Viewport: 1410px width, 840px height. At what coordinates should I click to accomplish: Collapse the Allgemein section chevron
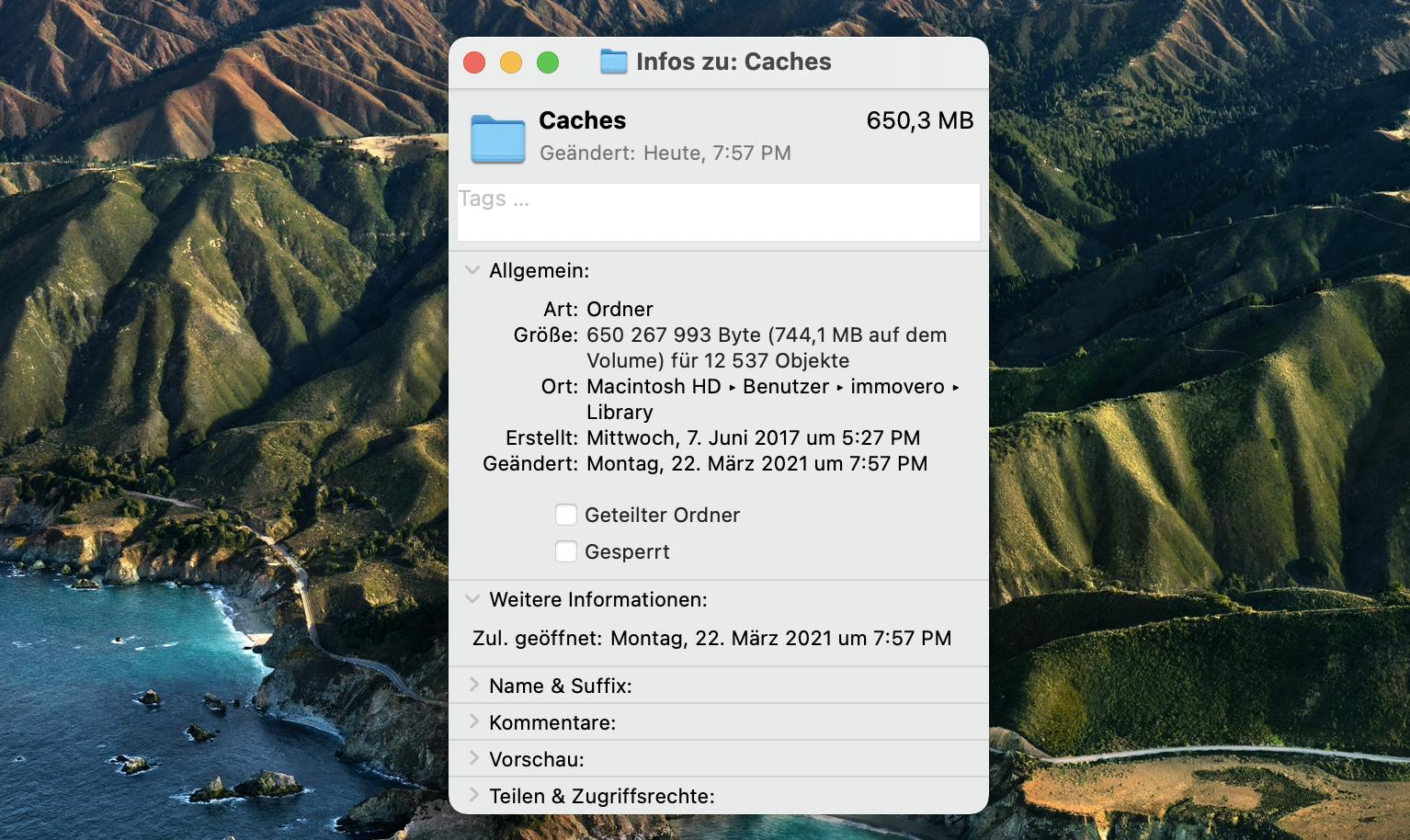click(472, 270)
